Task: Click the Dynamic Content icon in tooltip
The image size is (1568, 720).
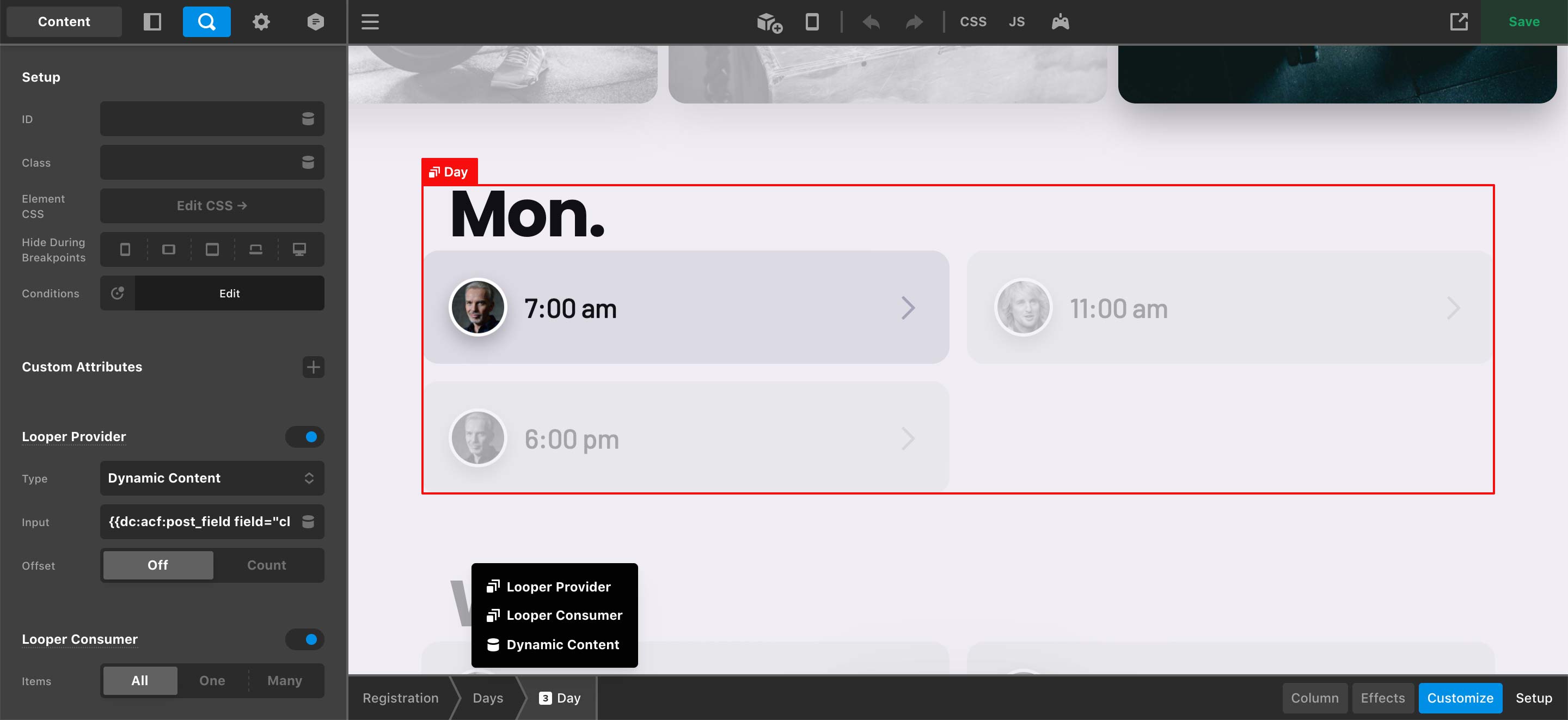Action: (x=494, y=644)
